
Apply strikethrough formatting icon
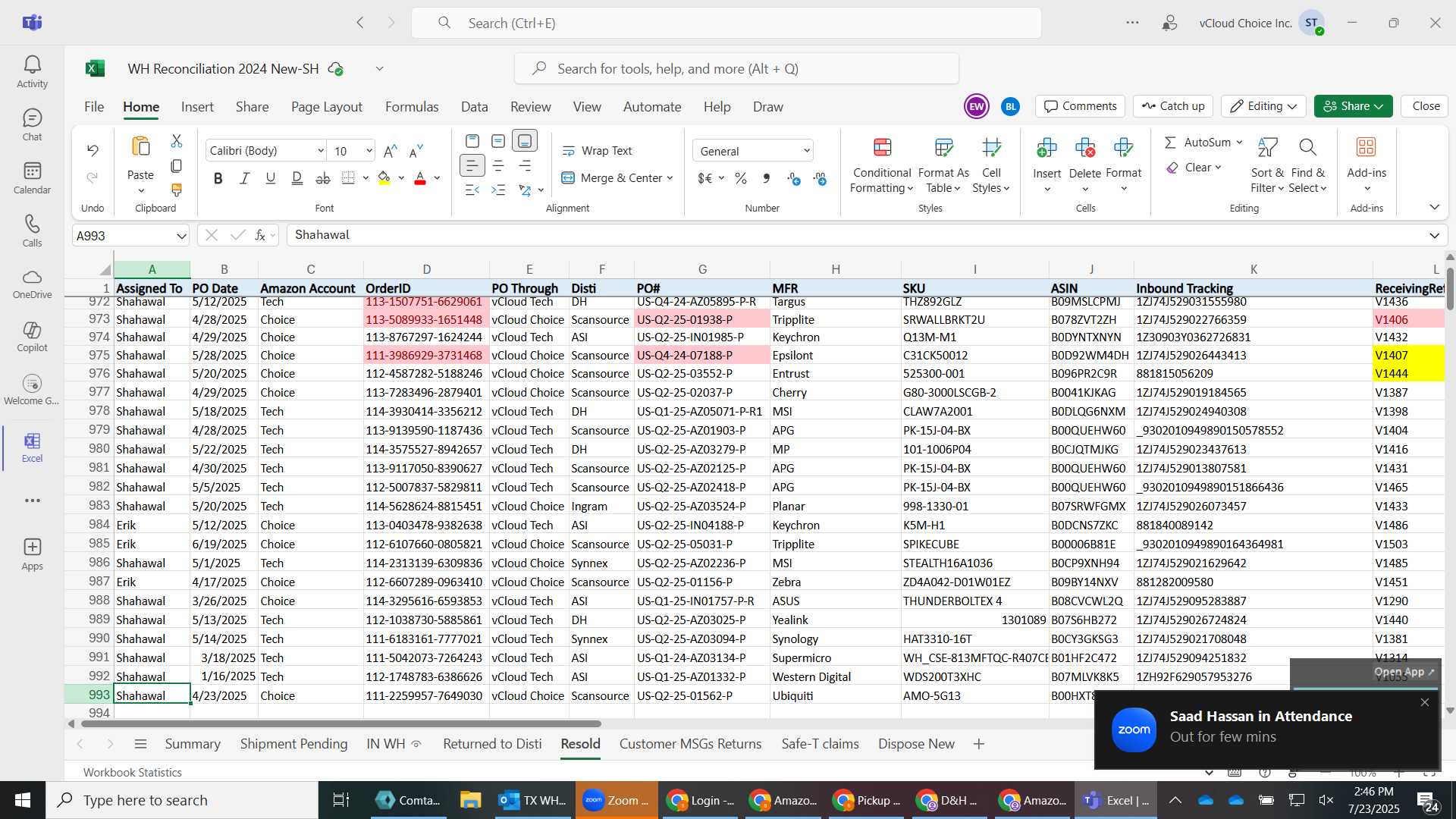tap(323, 178)
